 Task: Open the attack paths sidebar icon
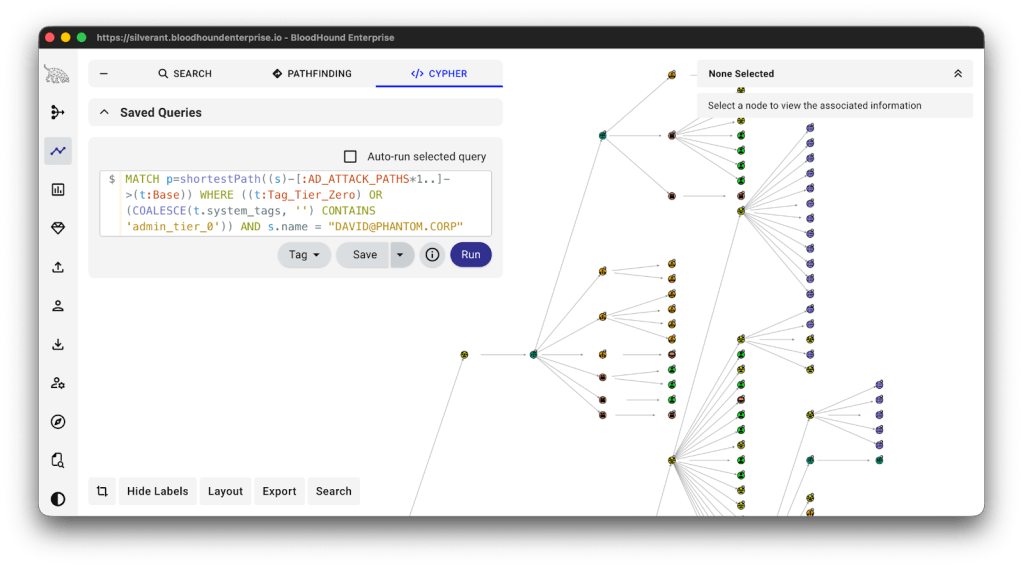pos(58,113)
